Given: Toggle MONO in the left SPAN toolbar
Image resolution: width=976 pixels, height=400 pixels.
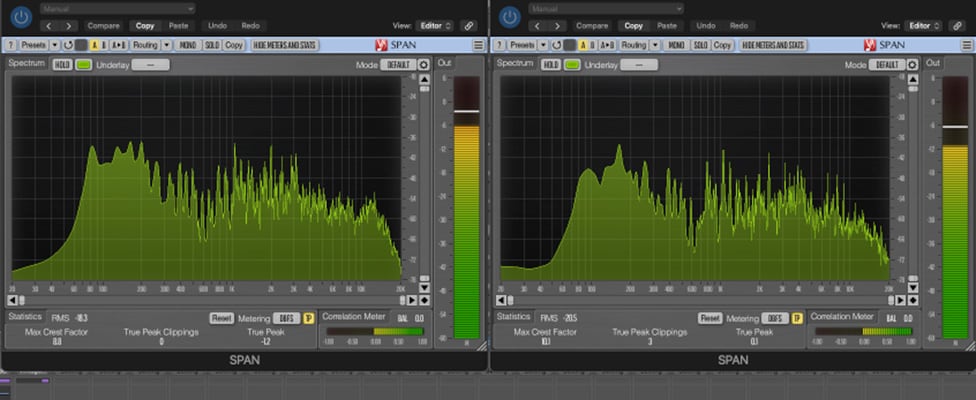Looking at the screenshot, I should (x=187, y=45).
